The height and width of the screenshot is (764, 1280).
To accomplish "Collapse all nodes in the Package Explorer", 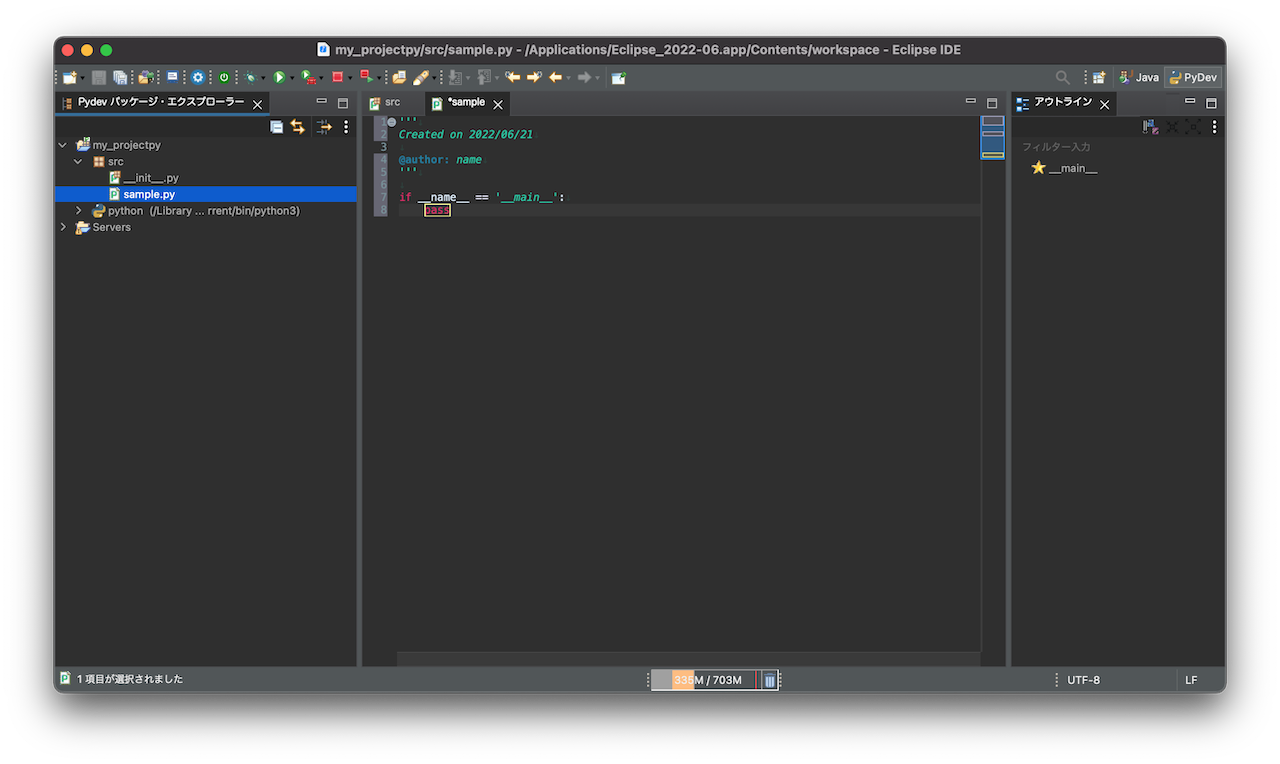I will (276, 126).
